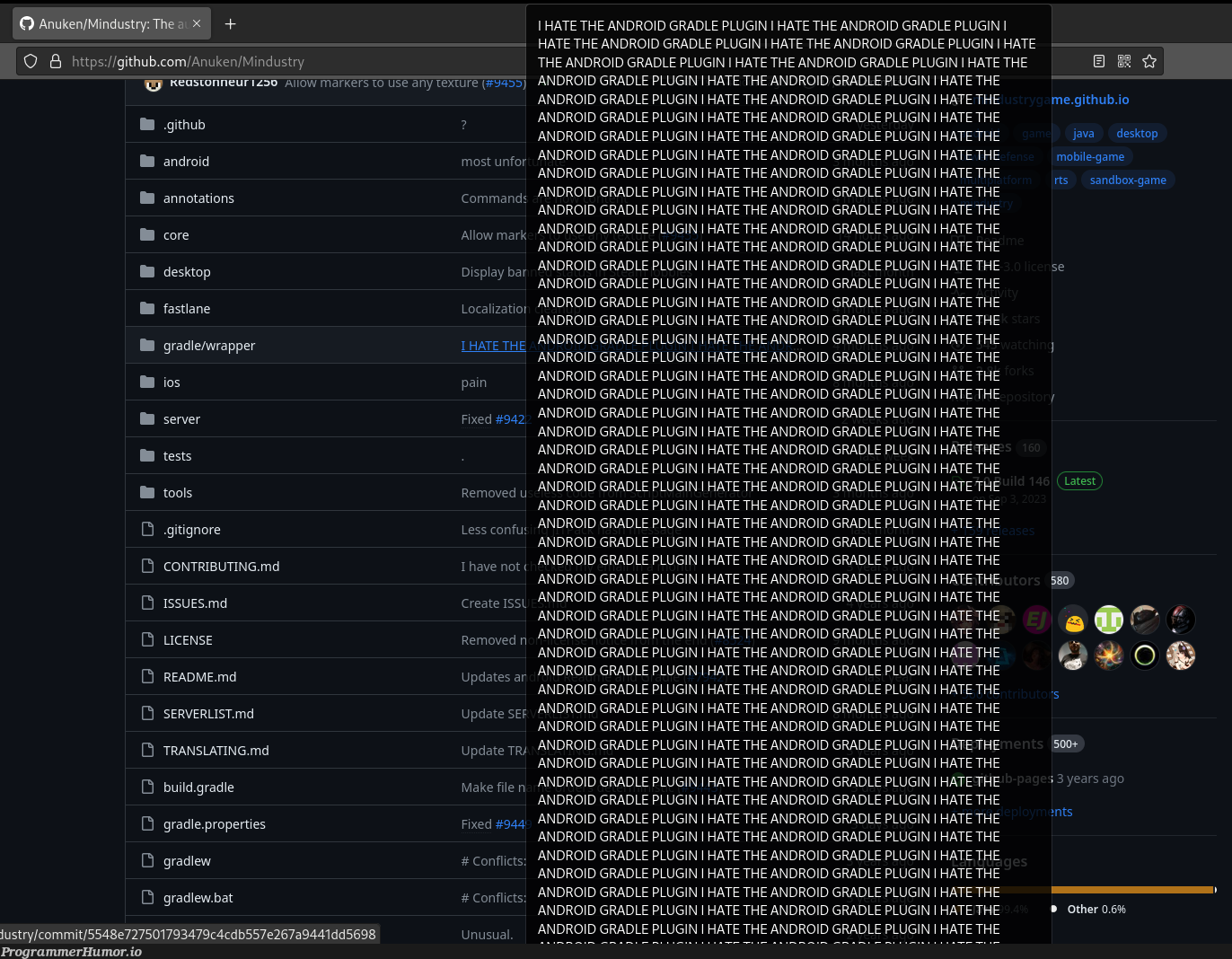Open ISSUES.md file
Screen dimensions: 1232x959
(x=195, y=603)
